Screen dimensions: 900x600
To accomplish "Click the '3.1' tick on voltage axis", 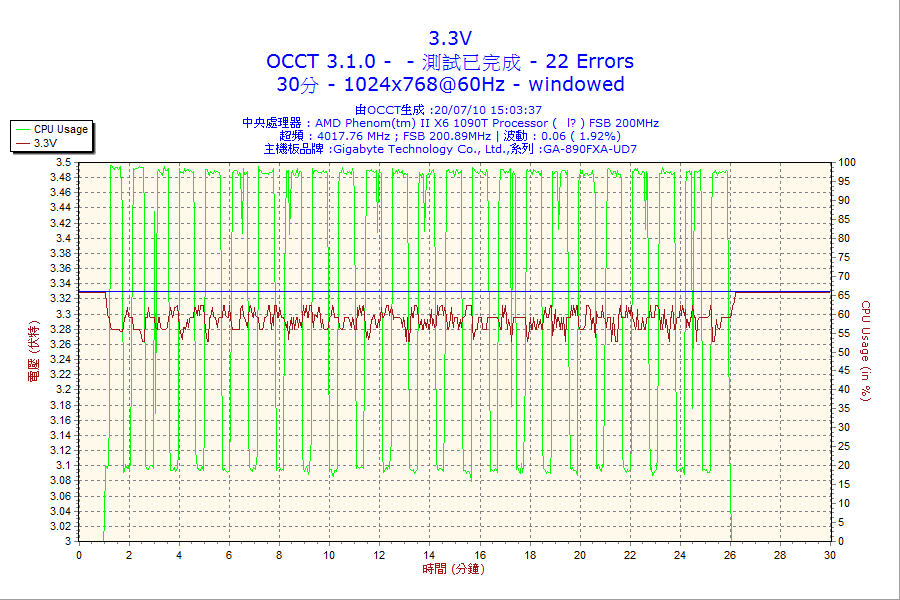I will click(64, 466).
